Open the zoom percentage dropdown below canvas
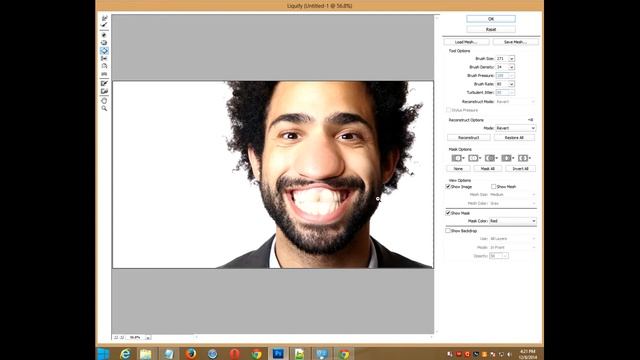640x360 pixels. point(148,338)
